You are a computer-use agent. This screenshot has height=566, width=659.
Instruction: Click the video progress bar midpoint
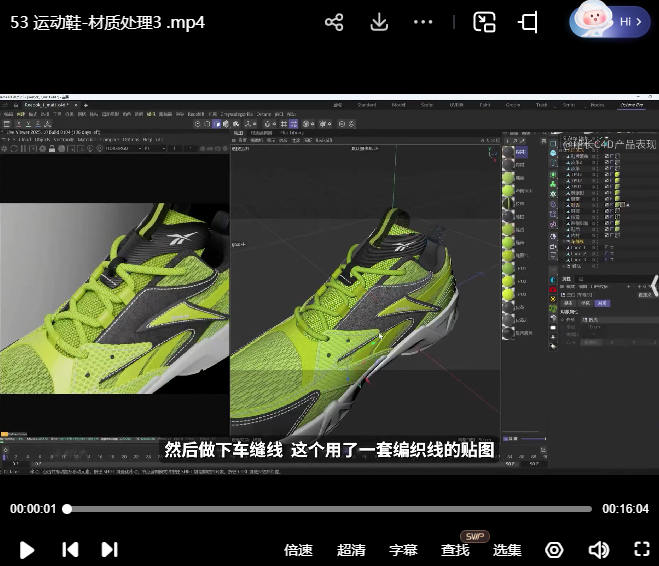(x=329, y=509)
